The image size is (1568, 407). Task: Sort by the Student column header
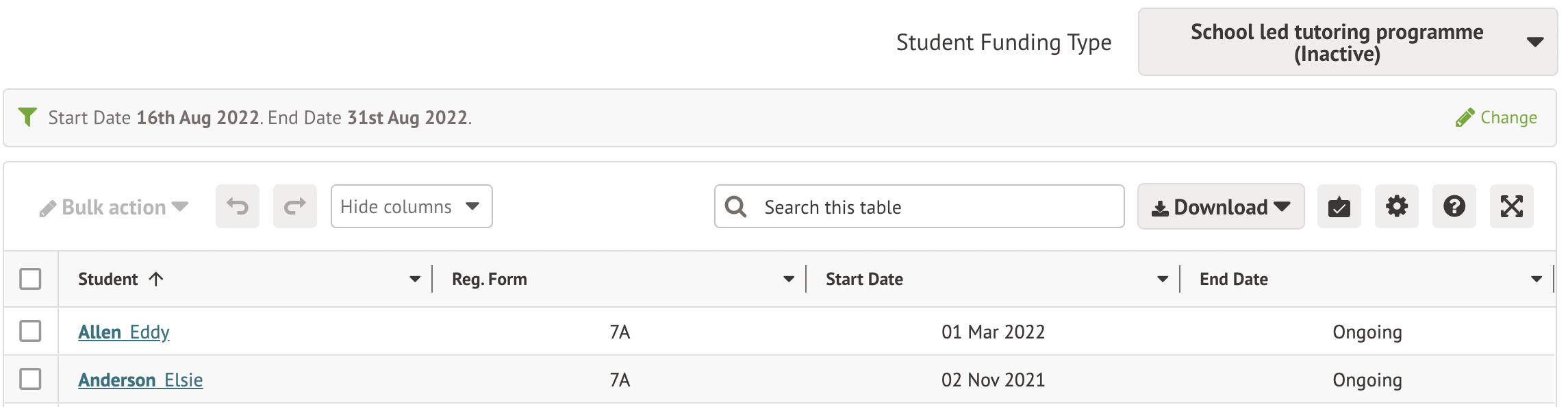[x=108, y=279]
